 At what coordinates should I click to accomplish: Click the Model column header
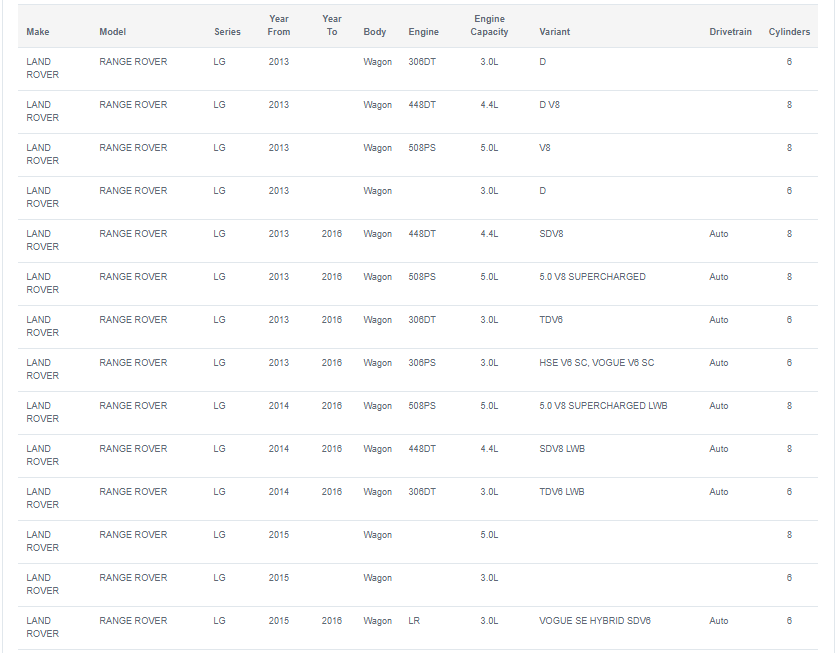[112, 32]
